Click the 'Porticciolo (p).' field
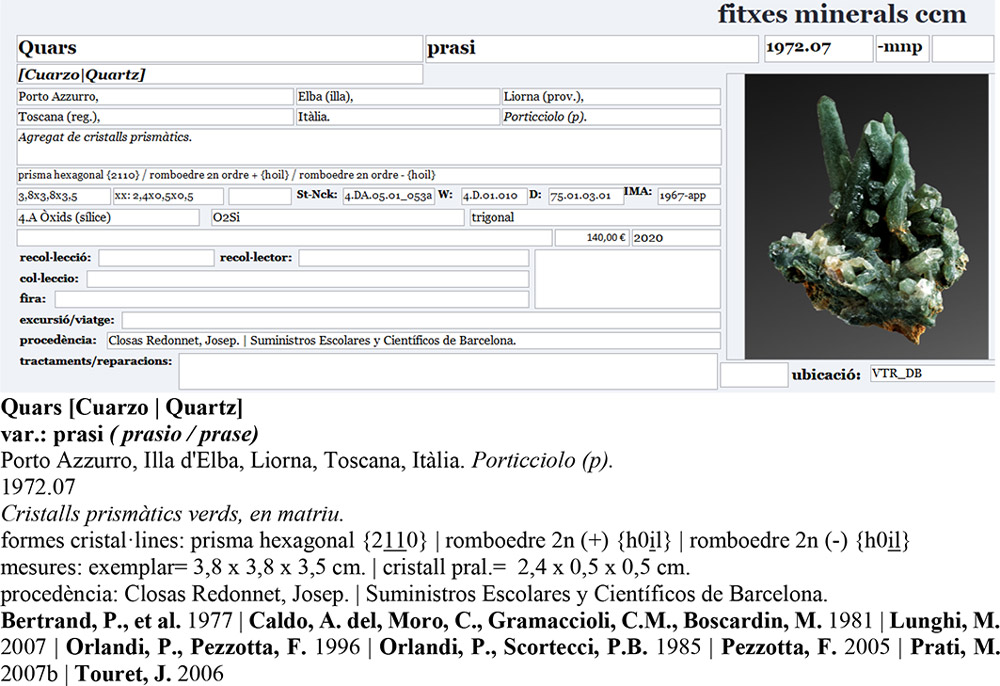 [611, 117]
